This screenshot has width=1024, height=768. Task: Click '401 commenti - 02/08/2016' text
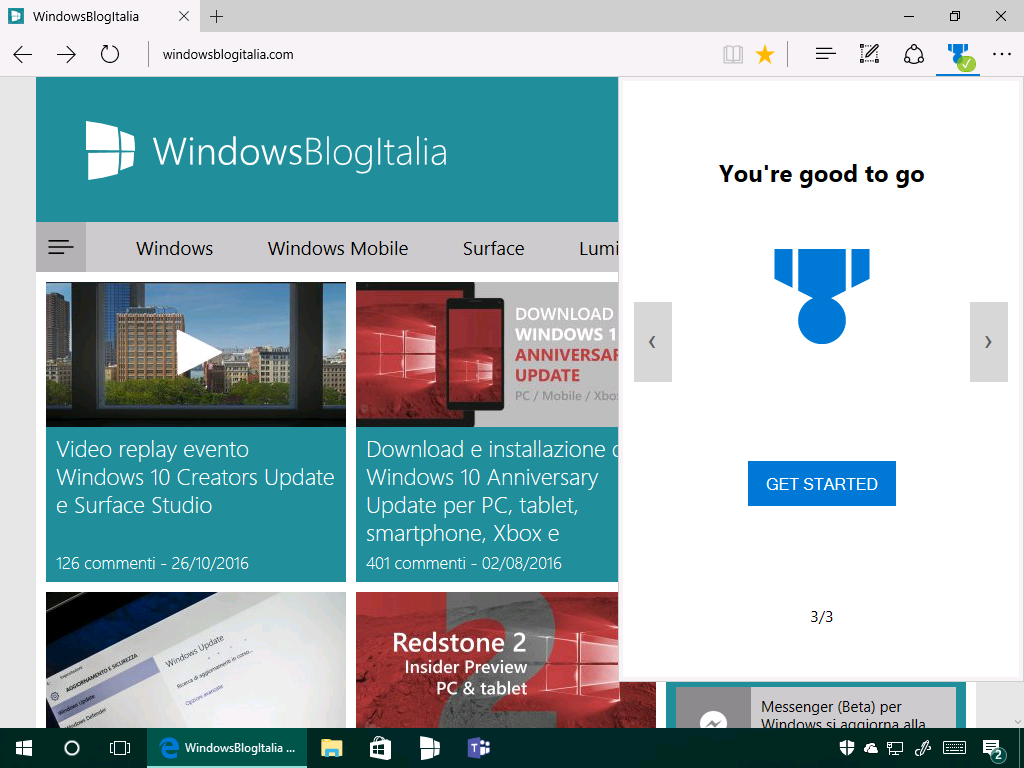click(464, 563)
